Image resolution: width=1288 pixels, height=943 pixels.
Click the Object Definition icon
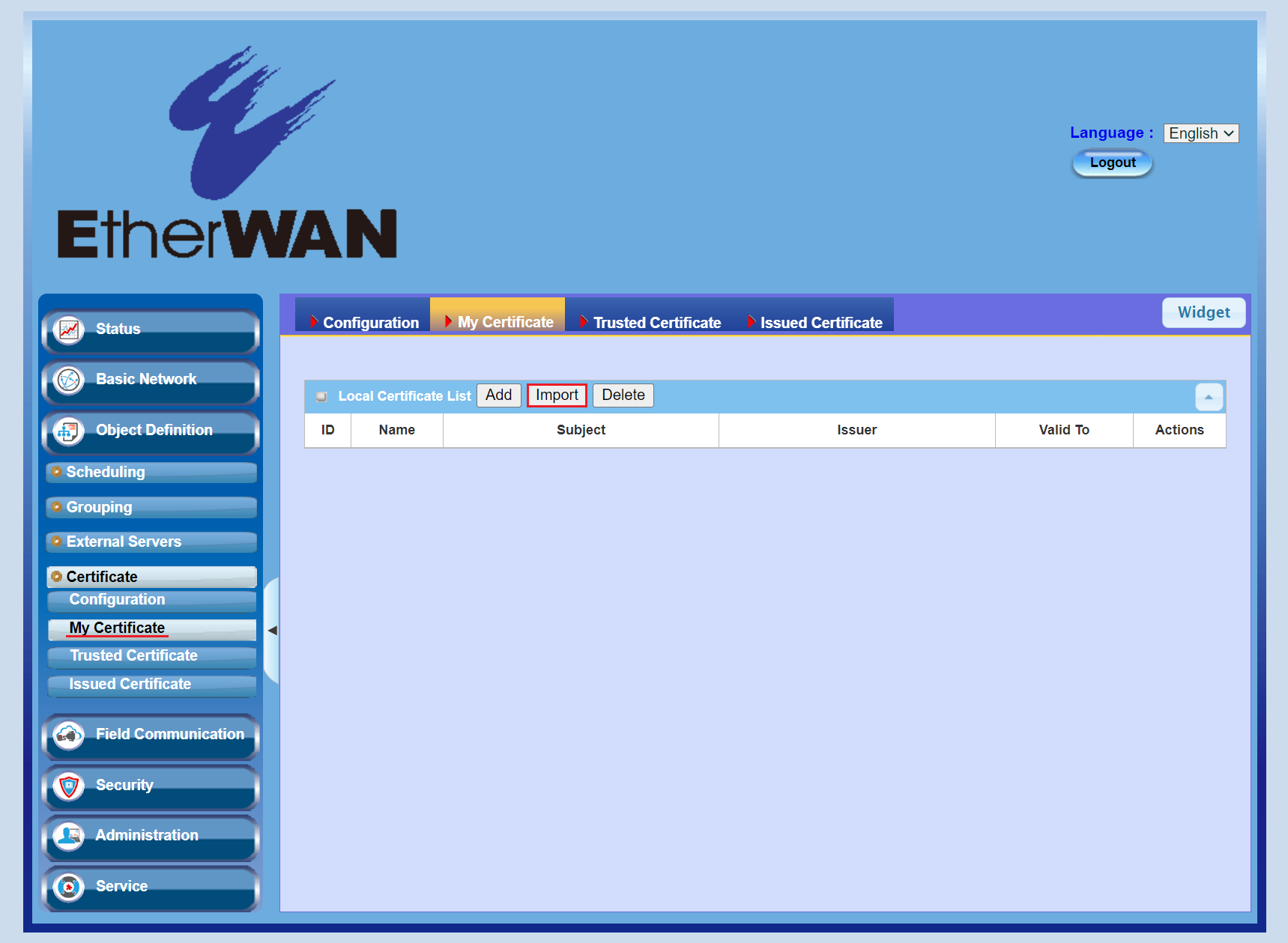tap(69, 431)
